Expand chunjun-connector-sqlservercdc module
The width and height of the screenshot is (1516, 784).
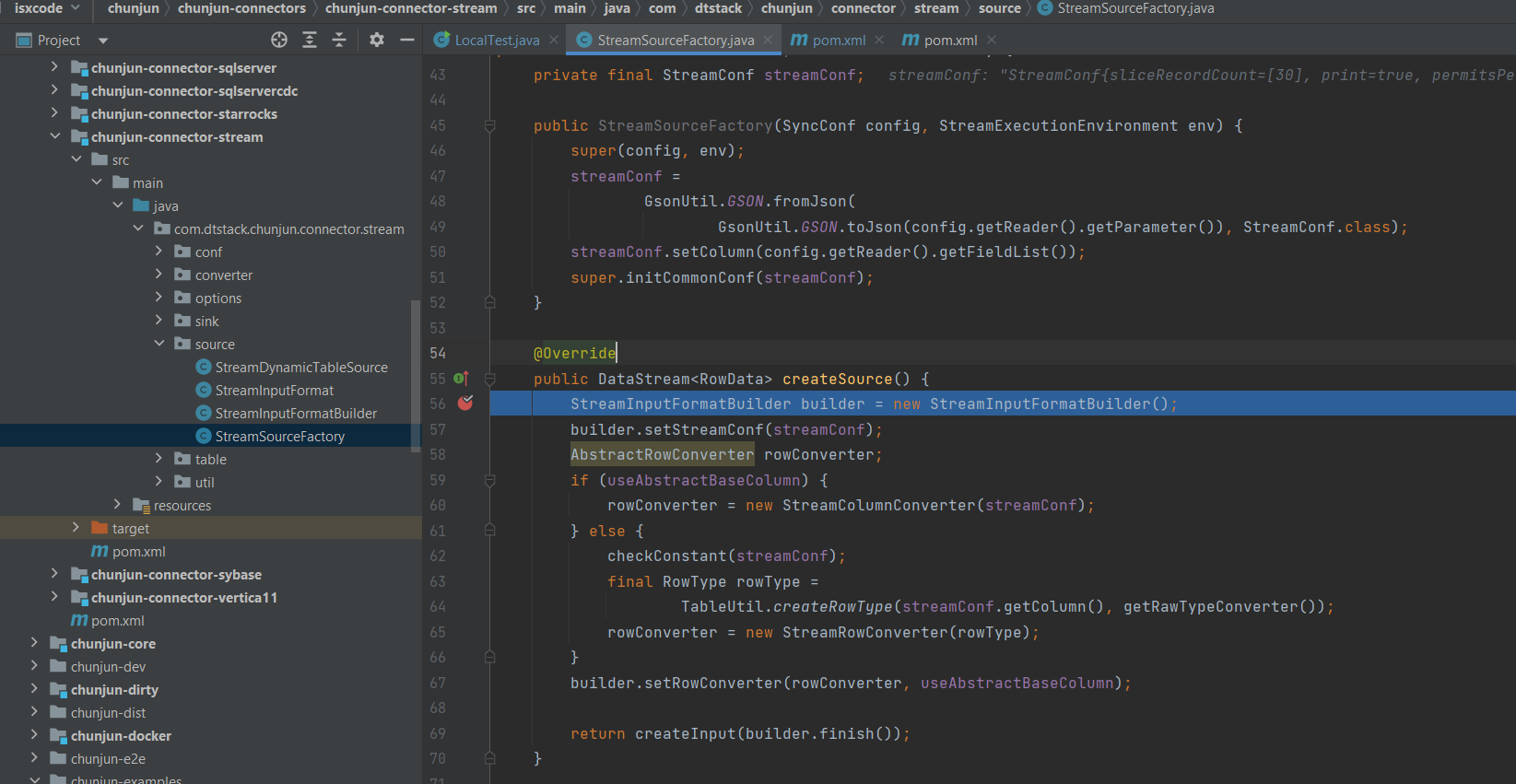[x=54, y=90]
